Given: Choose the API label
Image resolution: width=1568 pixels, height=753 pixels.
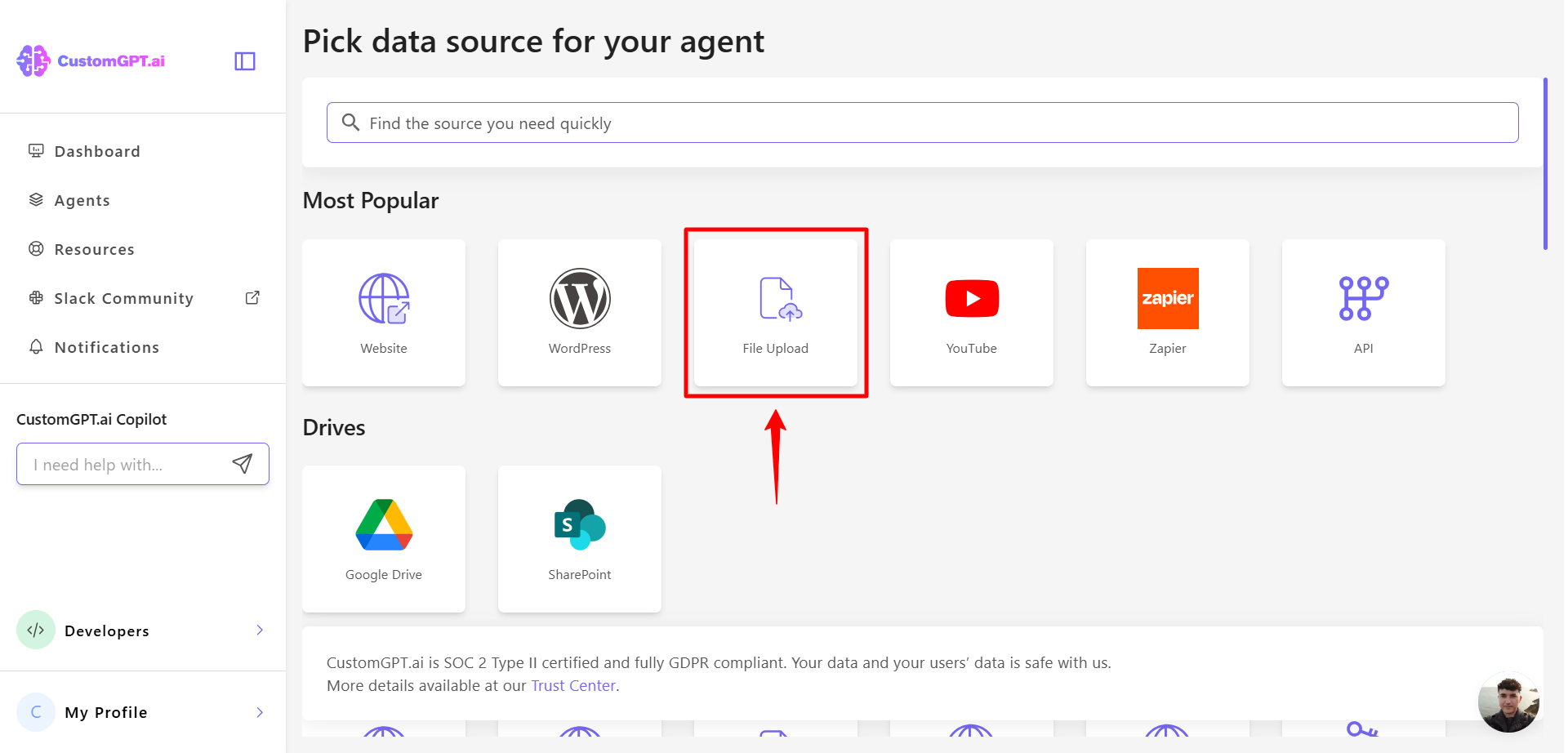Looking at the screenshot, I should 1364,348.
